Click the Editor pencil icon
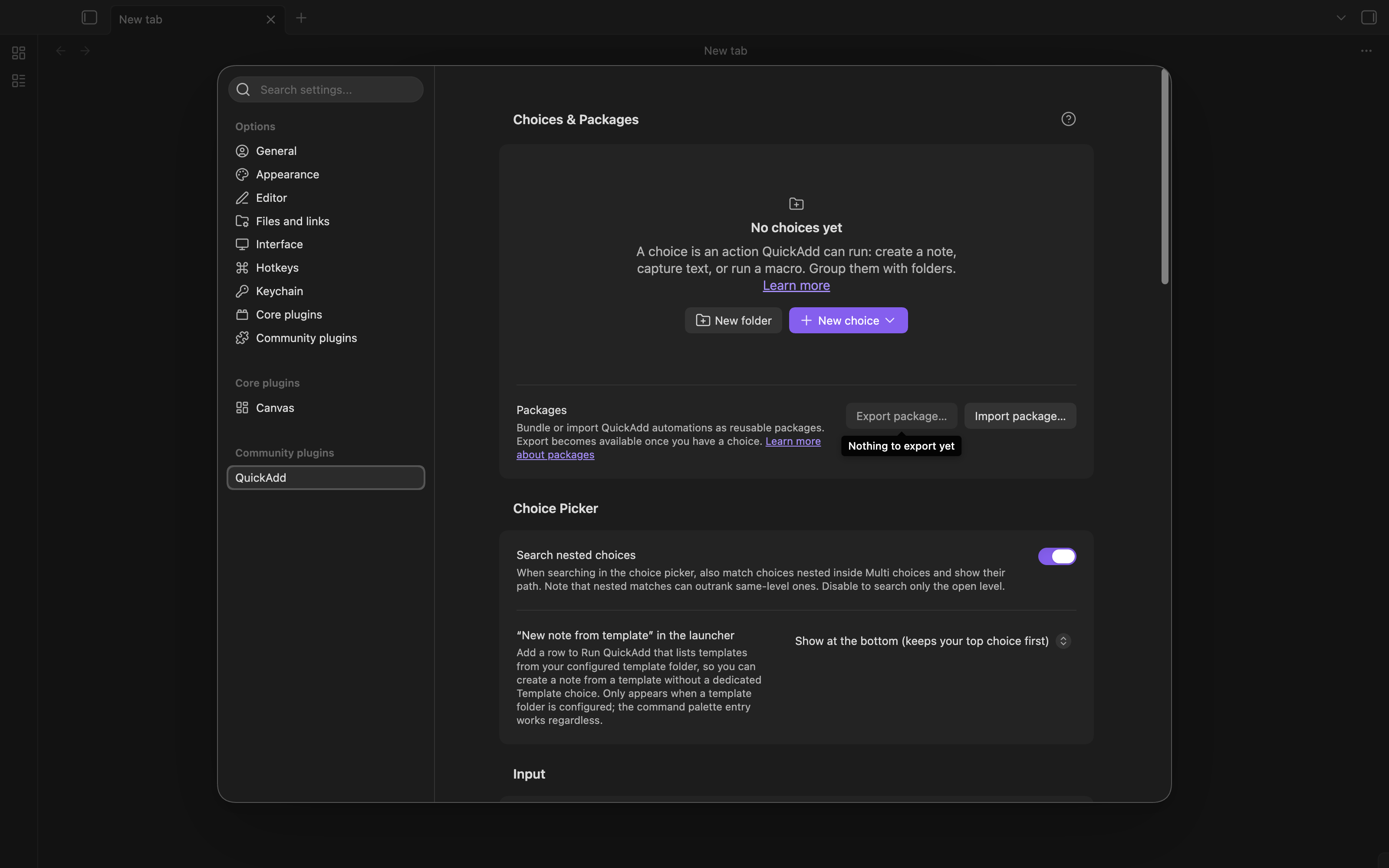The height and width of the screenshot is (868, 1389). pyautogui.click(x=242, y=198)
